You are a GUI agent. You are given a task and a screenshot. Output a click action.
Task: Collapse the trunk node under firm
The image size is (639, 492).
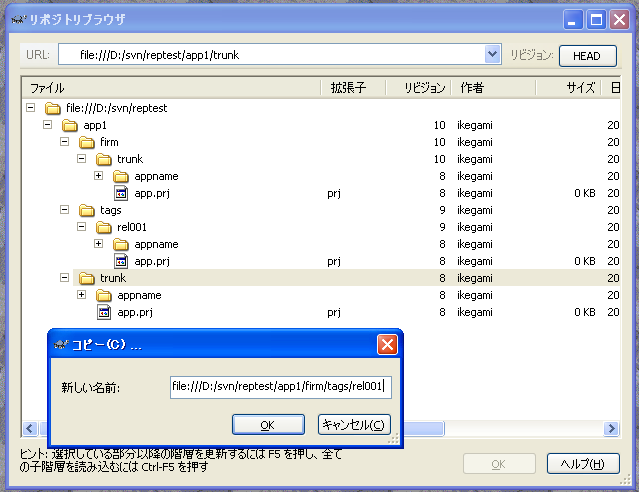82,159
